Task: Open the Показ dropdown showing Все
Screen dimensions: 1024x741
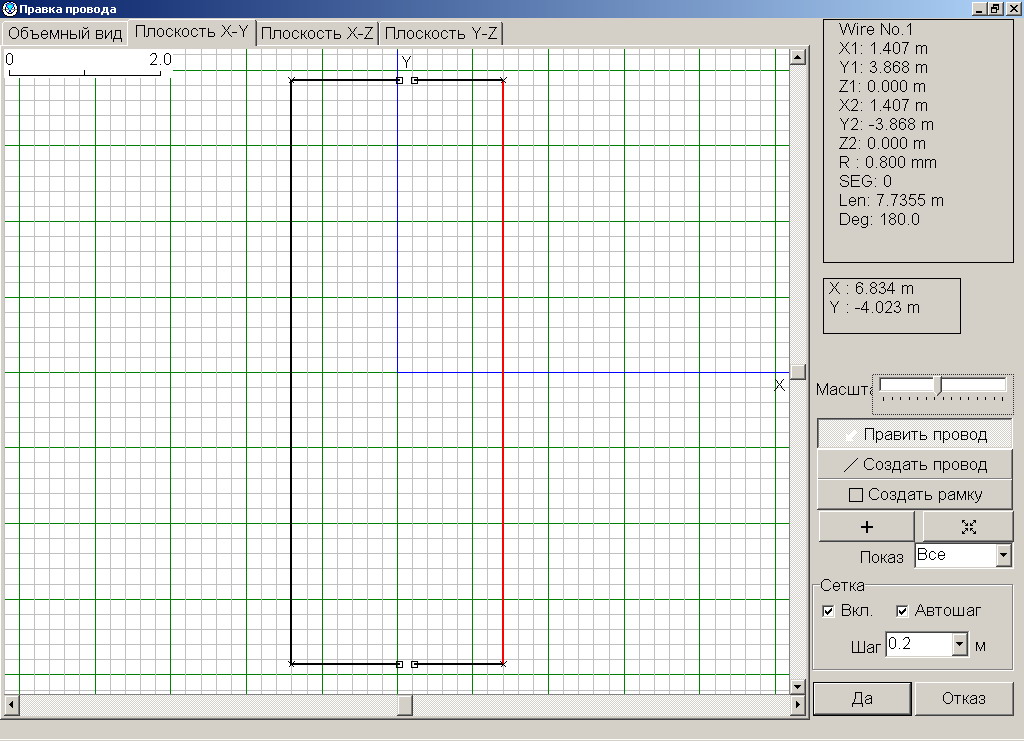Action: pyautogui.click(x=1003, y=555)
